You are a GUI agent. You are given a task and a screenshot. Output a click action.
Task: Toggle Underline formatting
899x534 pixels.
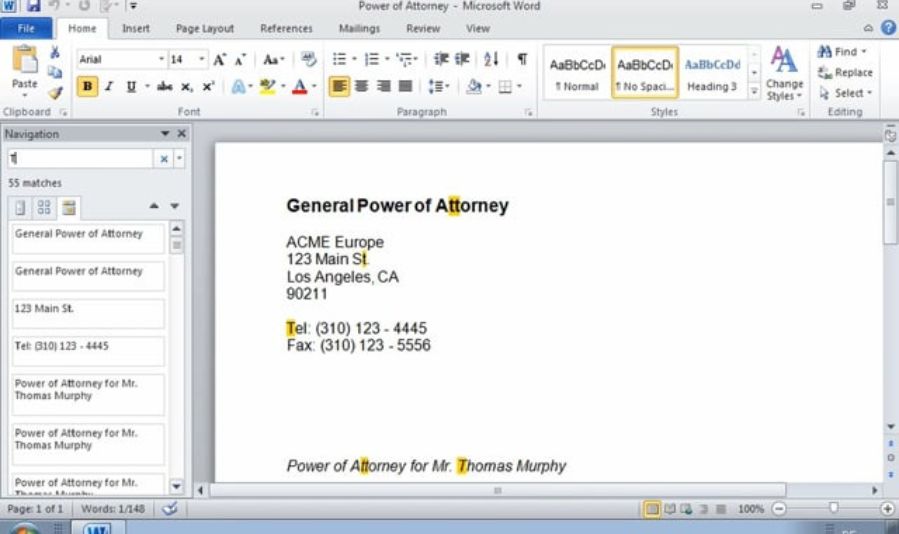[131, 87]
